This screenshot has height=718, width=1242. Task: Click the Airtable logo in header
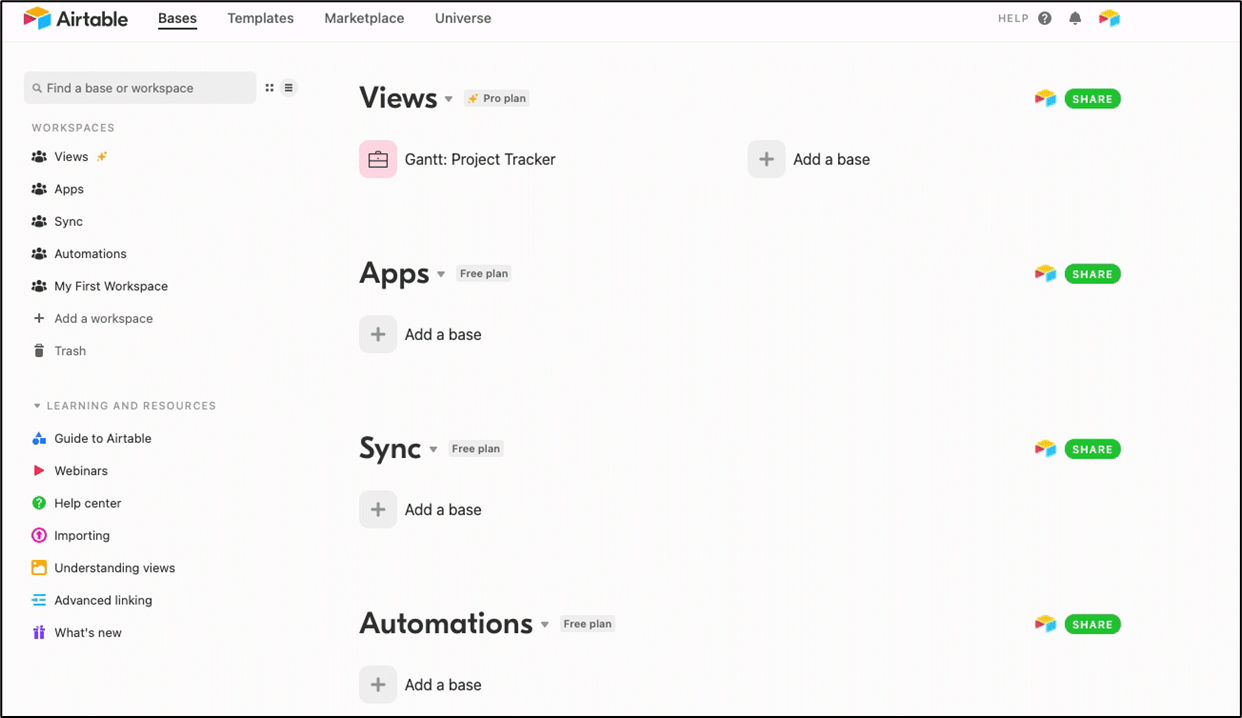[76, 19]
